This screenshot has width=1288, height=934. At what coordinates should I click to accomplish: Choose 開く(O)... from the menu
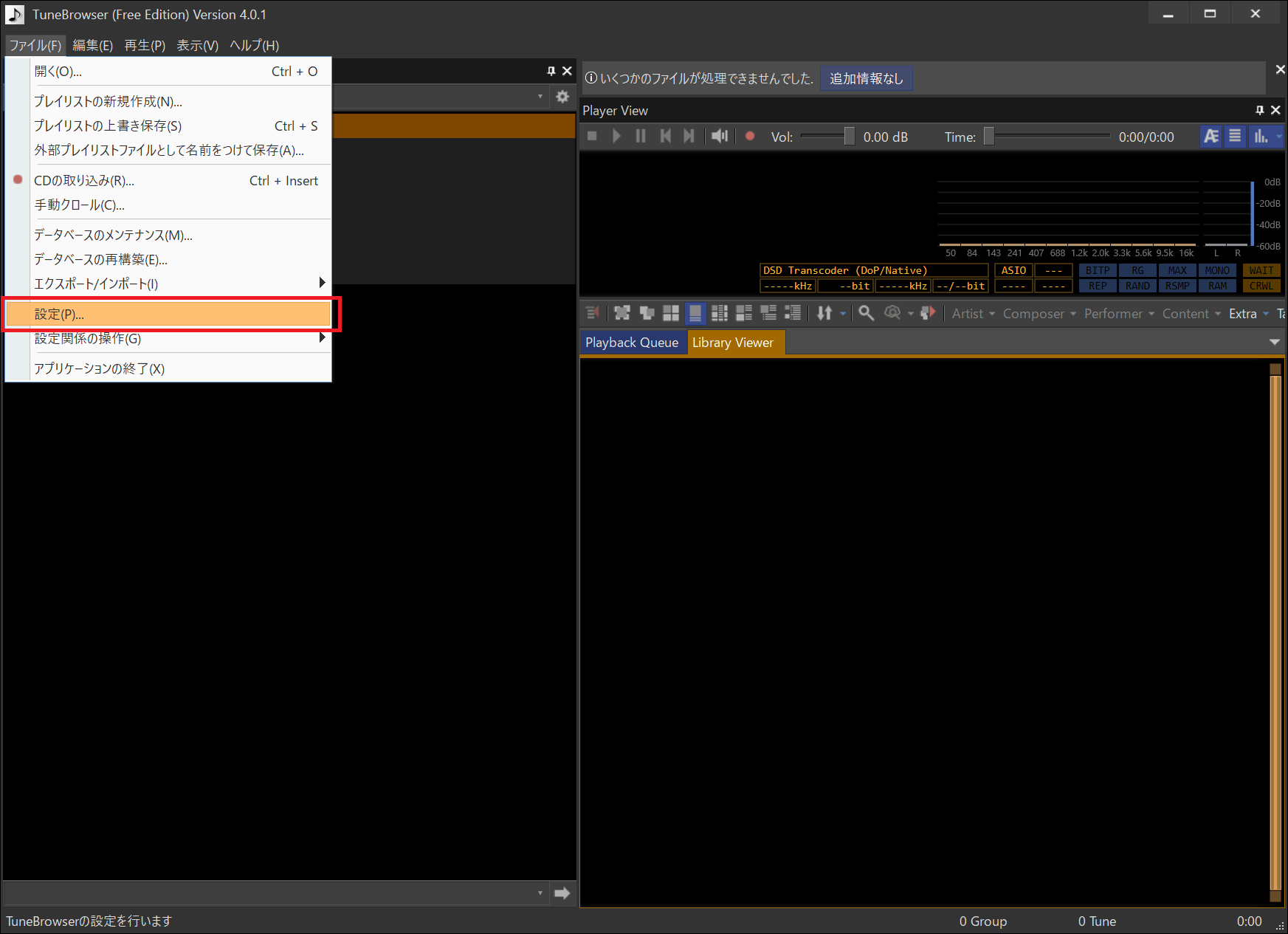(x=168, y=72)
